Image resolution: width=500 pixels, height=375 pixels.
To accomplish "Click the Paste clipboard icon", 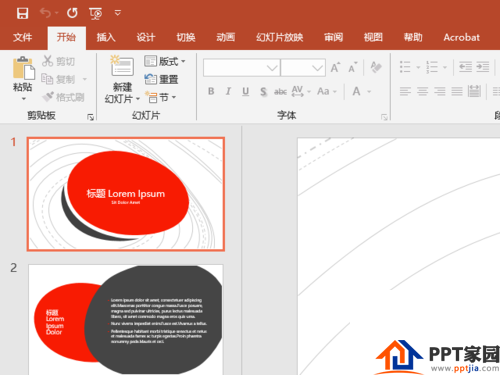I will coord(23,69).
